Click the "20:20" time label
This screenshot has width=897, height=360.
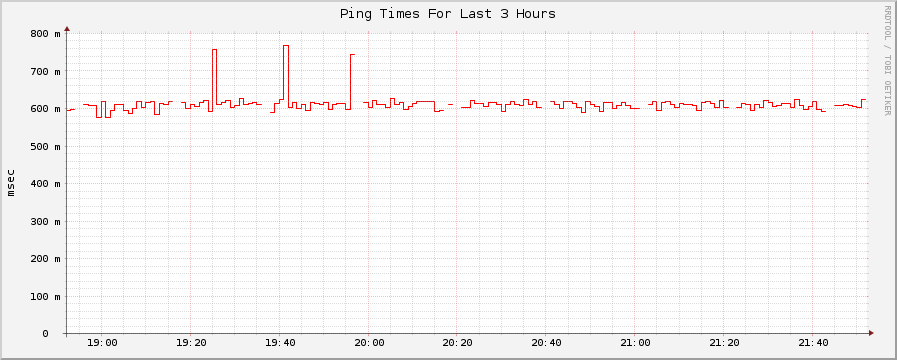457,343
